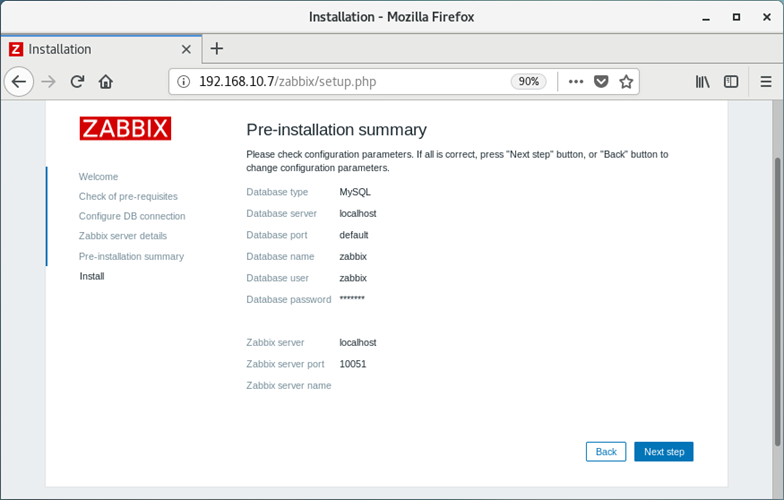Bookmark this page with the star

click(x=626, y=82)
